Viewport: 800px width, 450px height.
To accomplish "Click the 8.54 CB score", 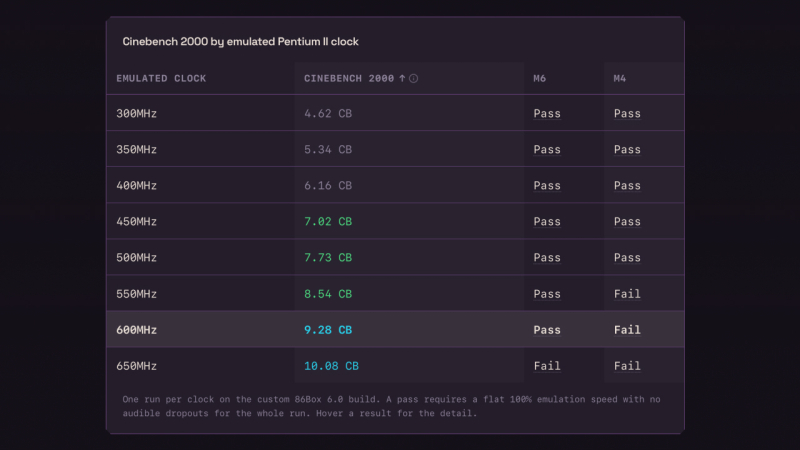I will pyautogui.click(x=328, y=294).
